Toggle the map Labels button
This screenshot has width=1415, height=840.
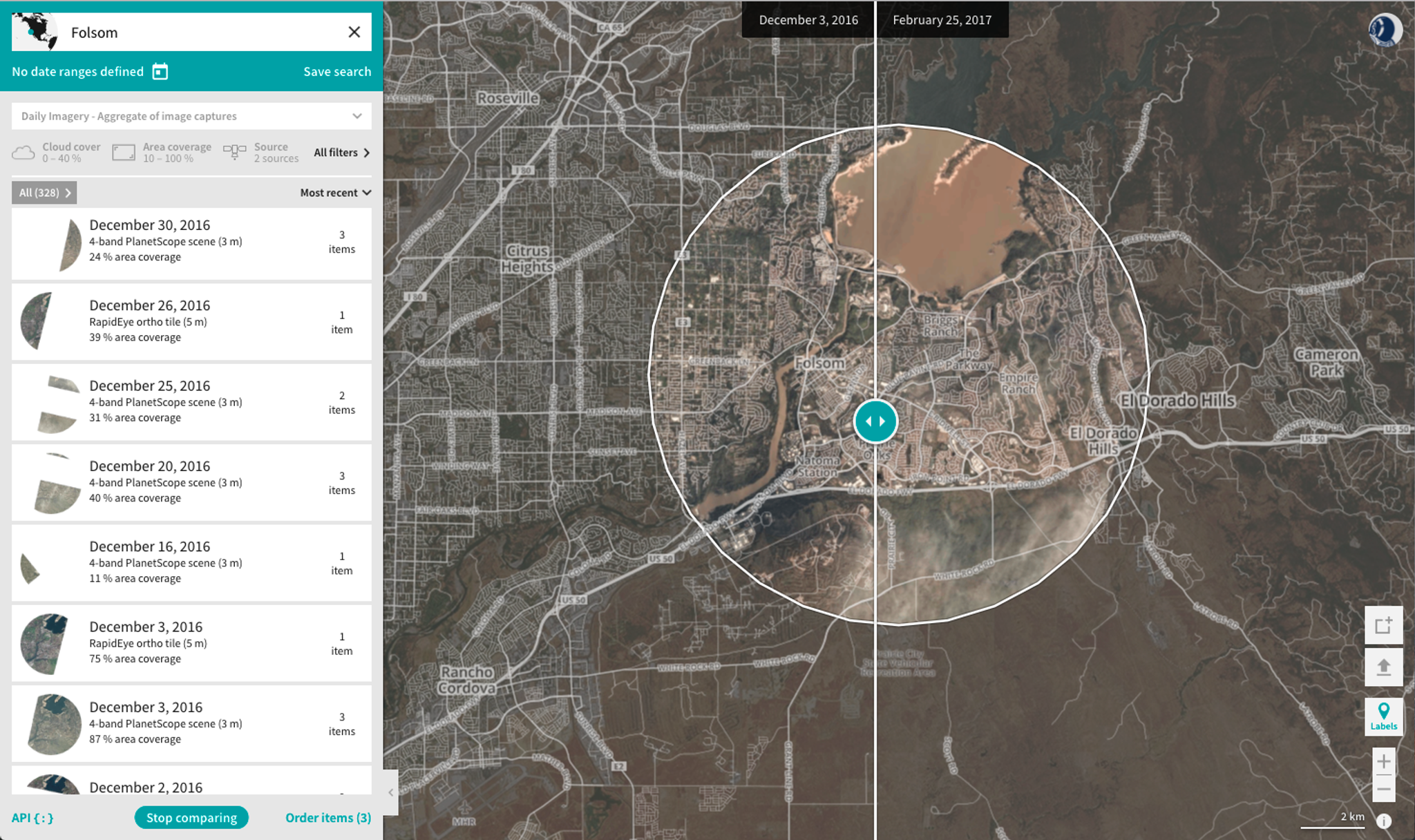pos(1383,716)
